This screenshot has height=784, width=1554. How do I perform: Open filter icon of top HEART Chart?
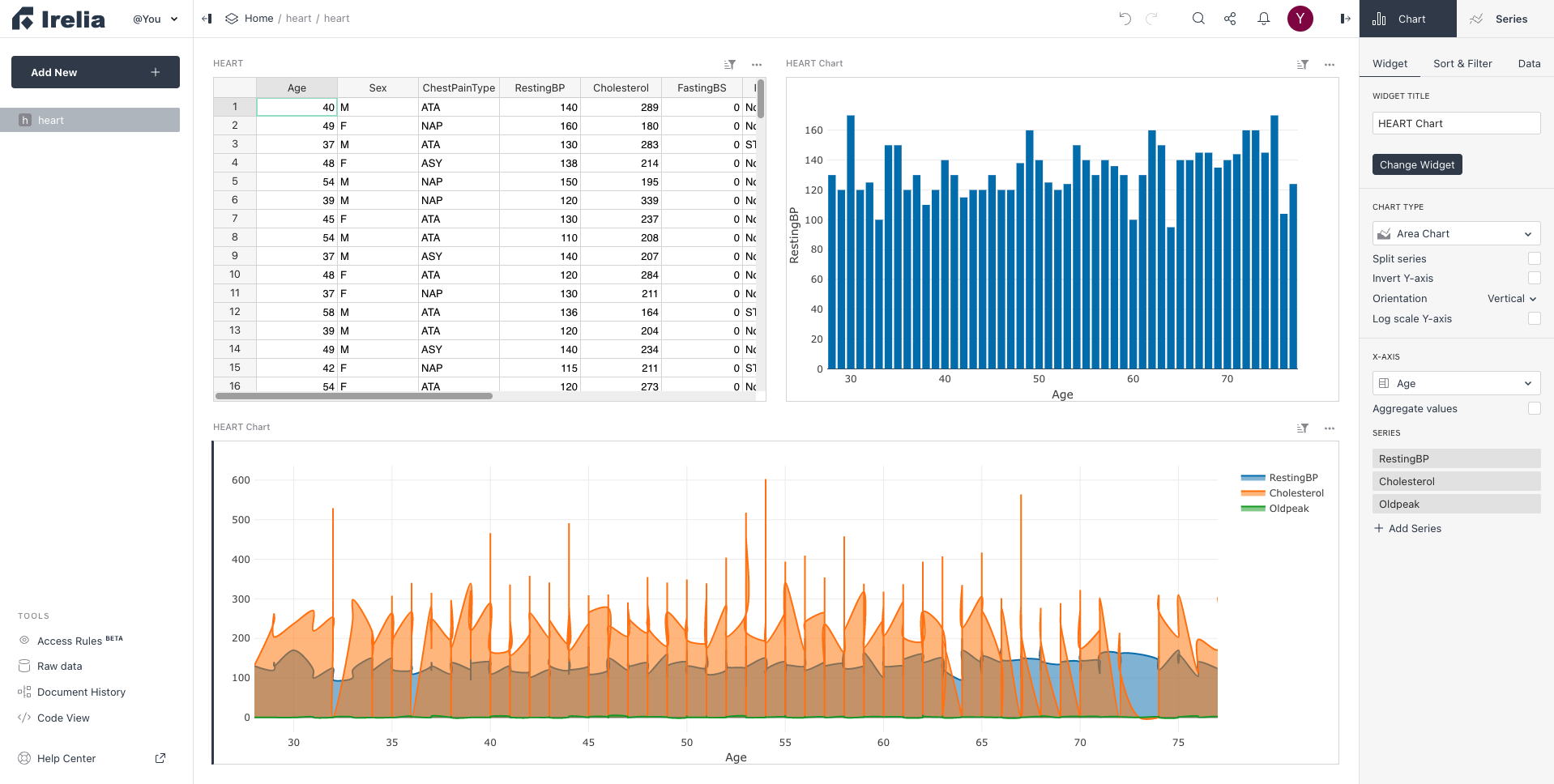[x=1303, y=64]
